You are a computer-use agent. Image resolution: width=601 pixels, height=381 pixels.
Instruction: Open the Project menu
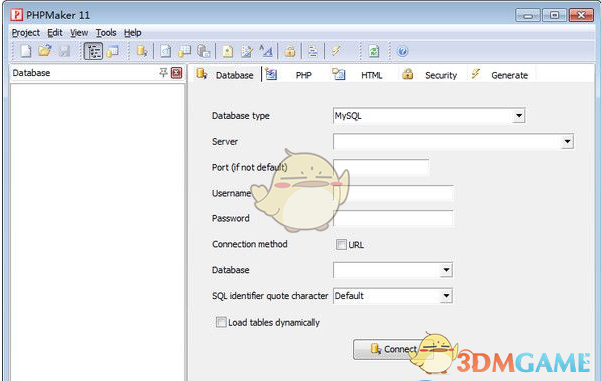pyautogui.click(x=26, y=33)
